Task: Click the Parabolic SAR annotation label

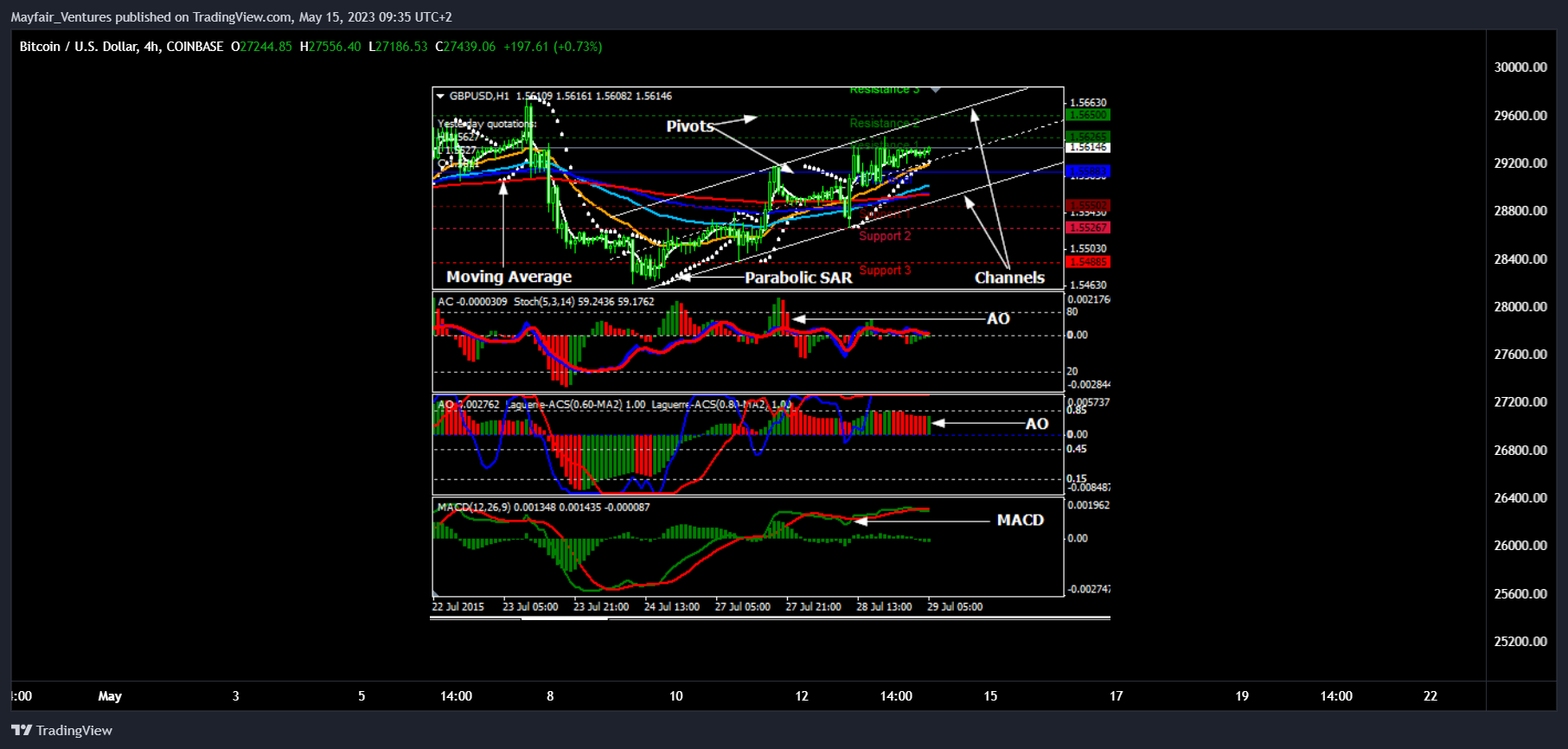Action: pos(798,278)
